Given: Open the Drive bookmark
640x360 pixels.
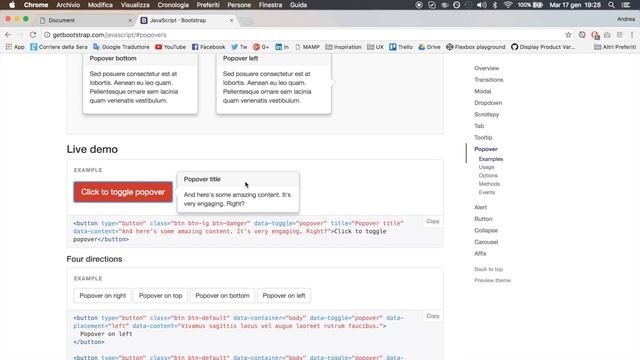Looking at the screenshot, I should pyautogui.click(x=429, y=47).
